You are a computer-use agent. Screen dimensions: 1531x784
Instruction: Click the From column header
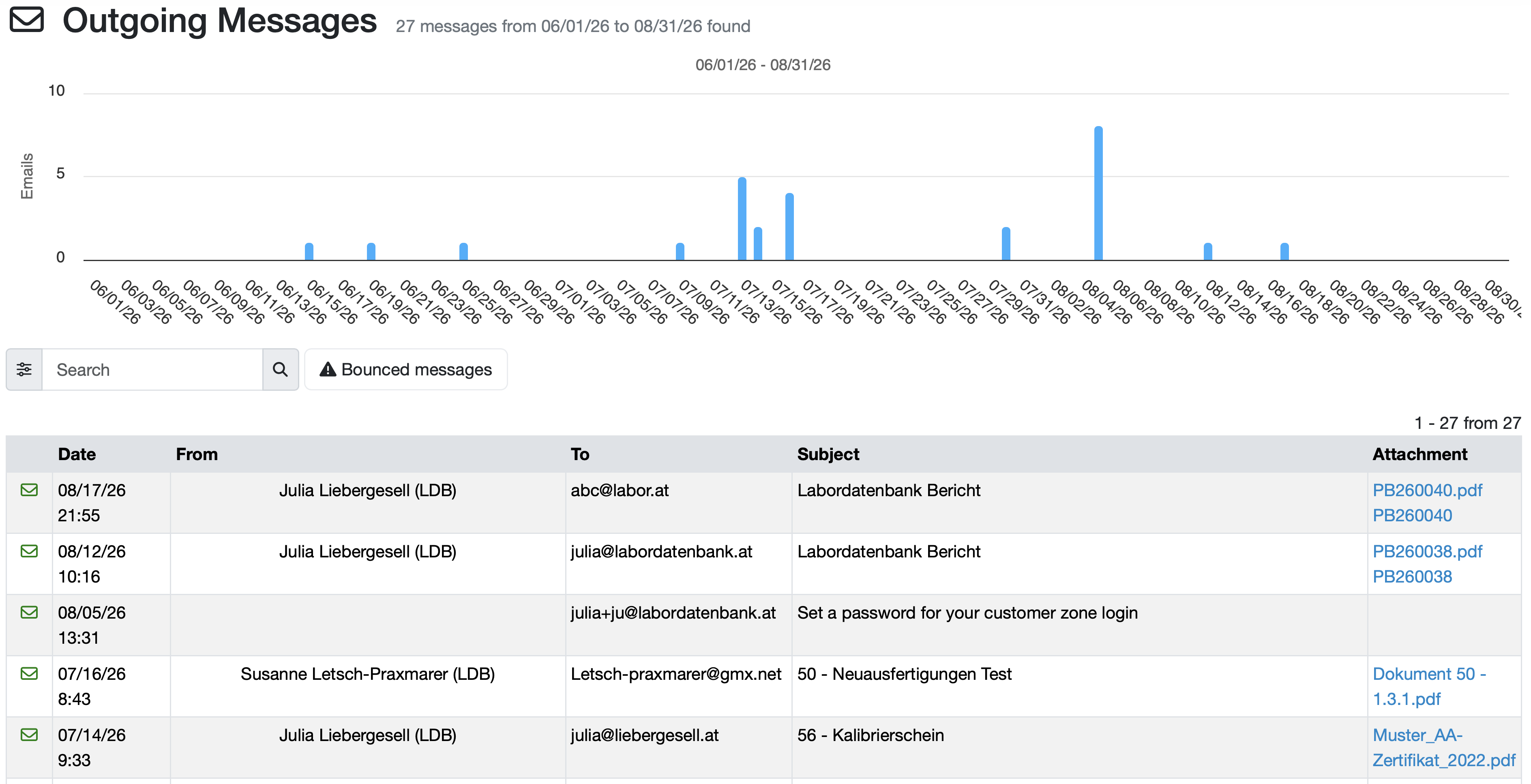point(197,454)
